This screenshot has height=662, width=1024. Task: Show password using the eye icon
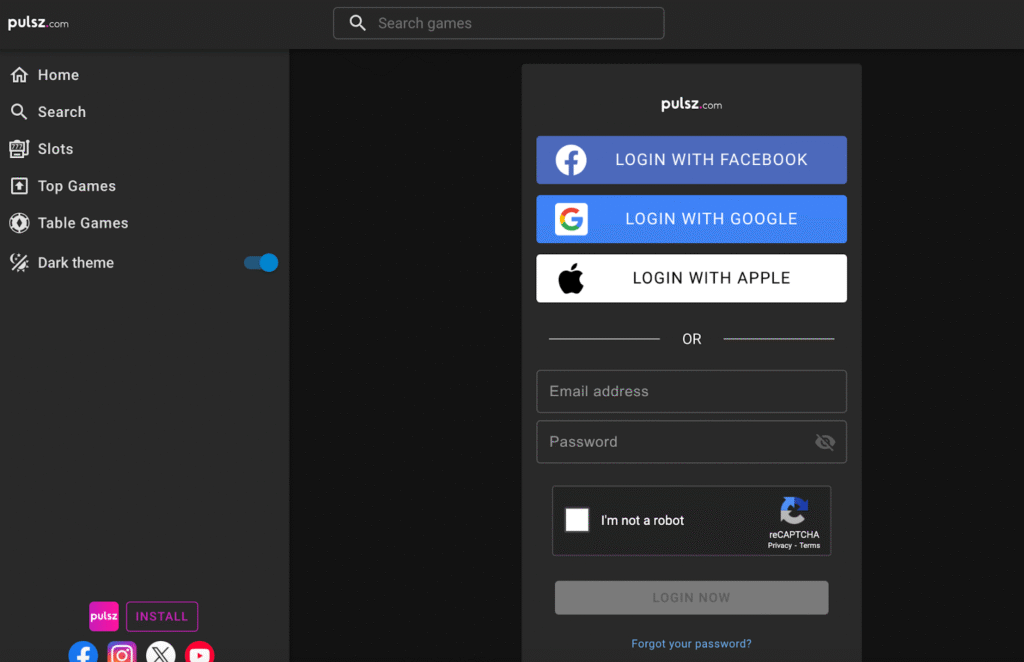click(x=824, y=442)
